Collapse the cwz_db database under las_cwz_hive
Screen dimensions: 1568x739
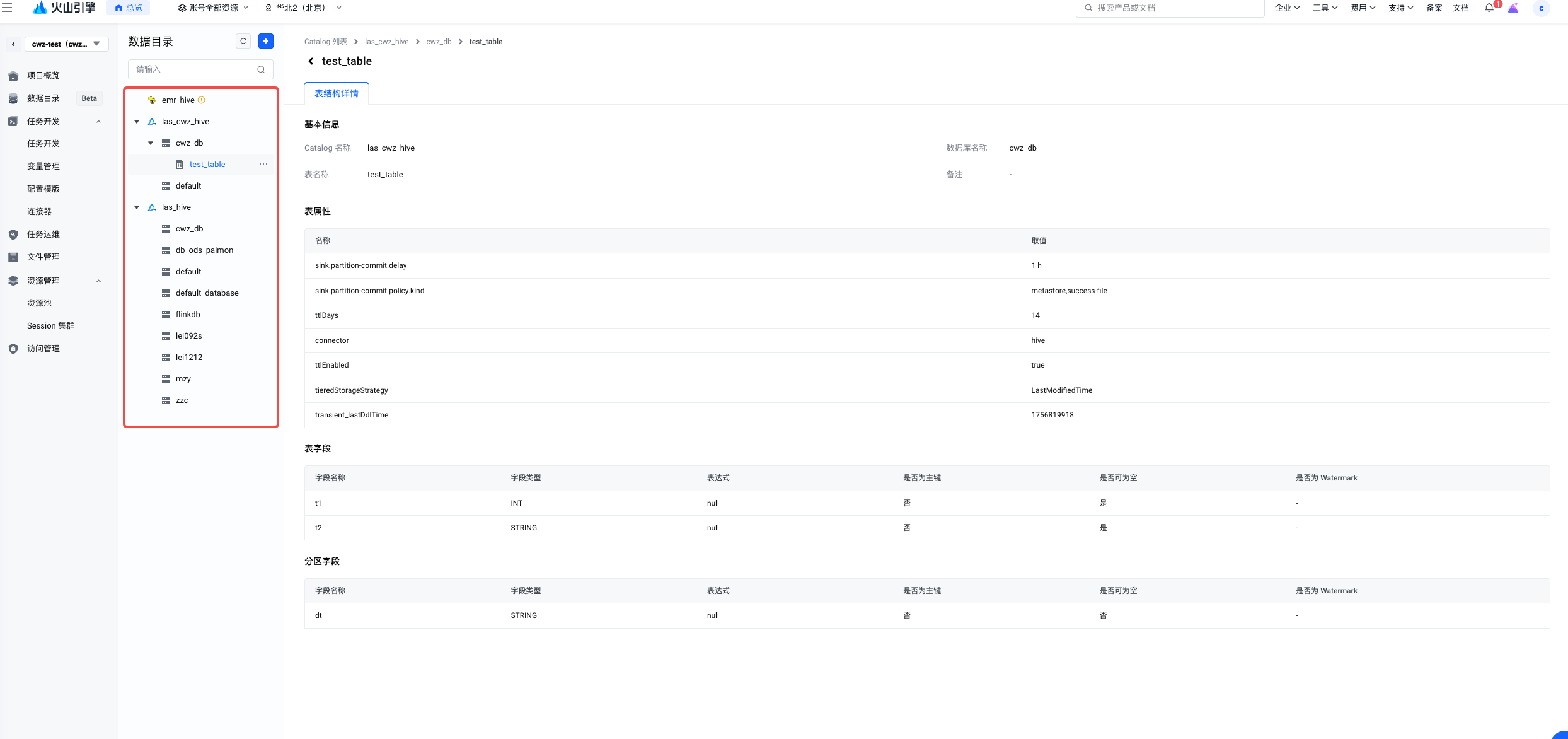[x=151, y=143]
